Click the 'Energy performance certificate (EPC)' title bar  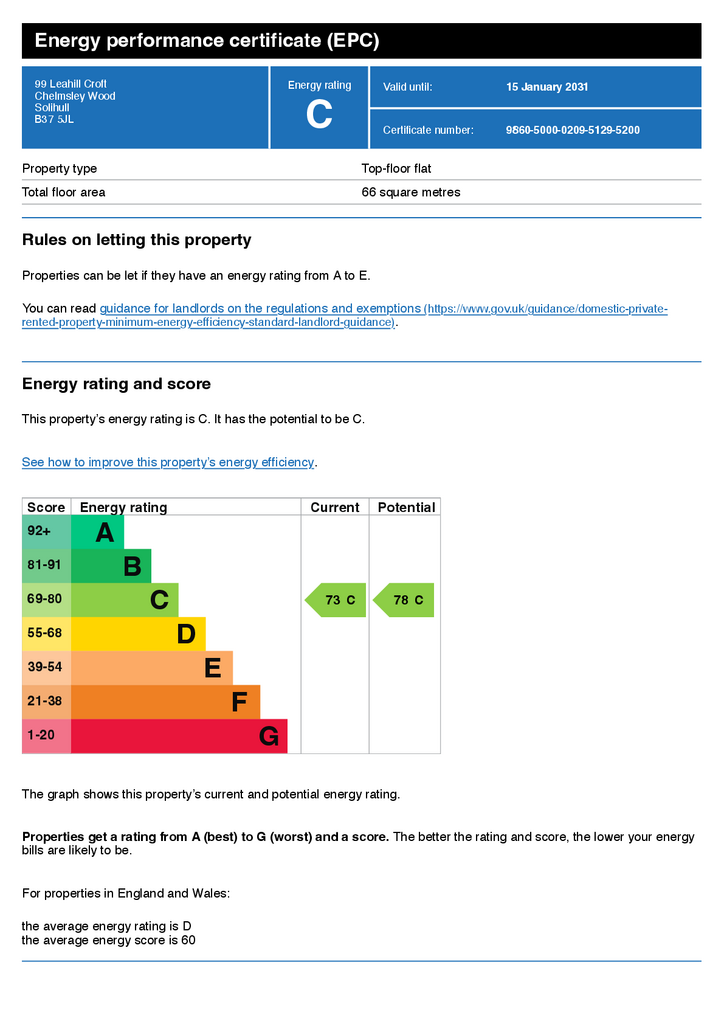tap(362, 40)
